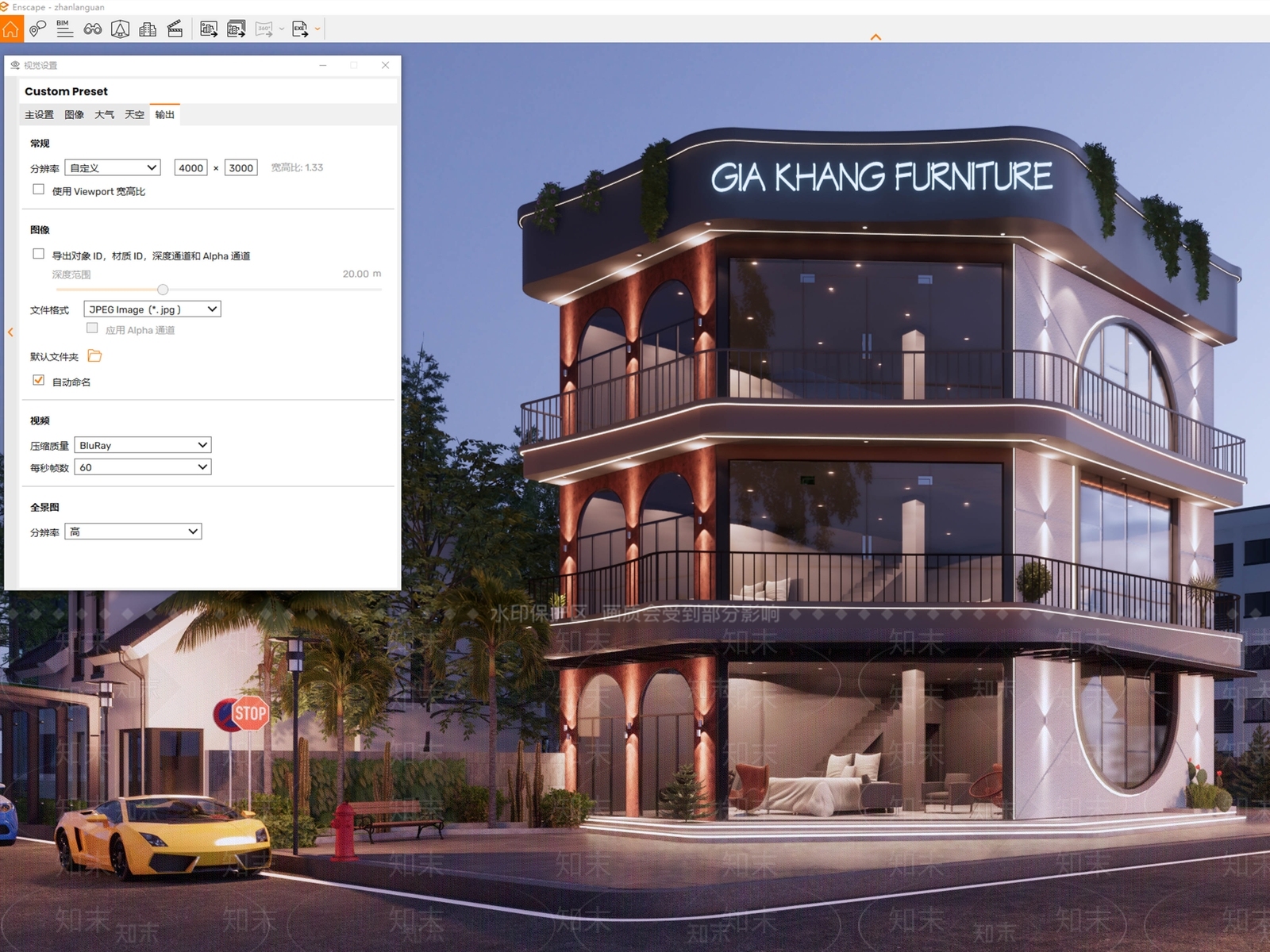The height and width of the screenshot is (952, 1270).
Task: Click the batch rendering export icon
Action: click(236, 29)
